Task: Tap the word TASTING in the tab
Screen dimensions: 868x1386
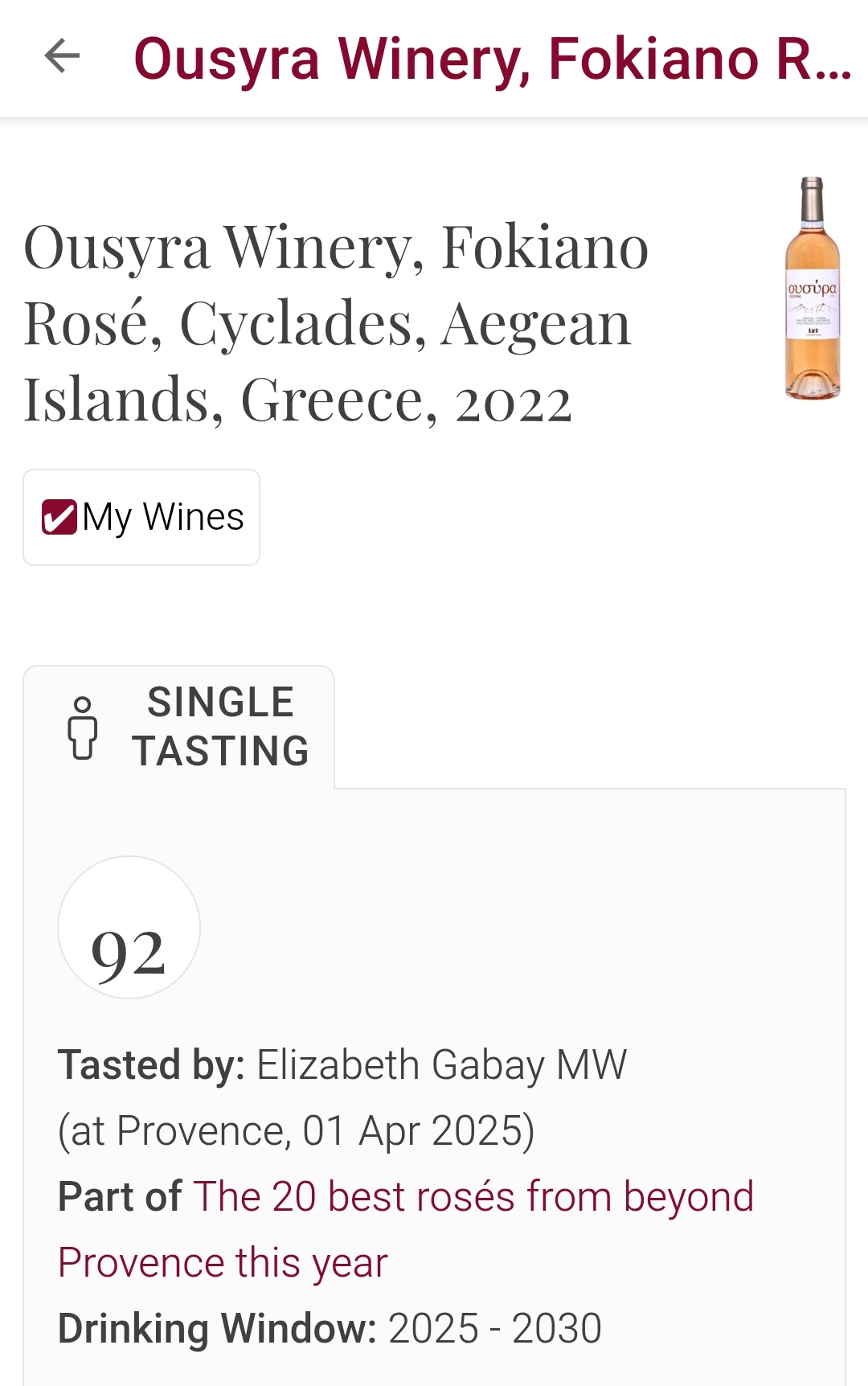Action: point(221,752)
